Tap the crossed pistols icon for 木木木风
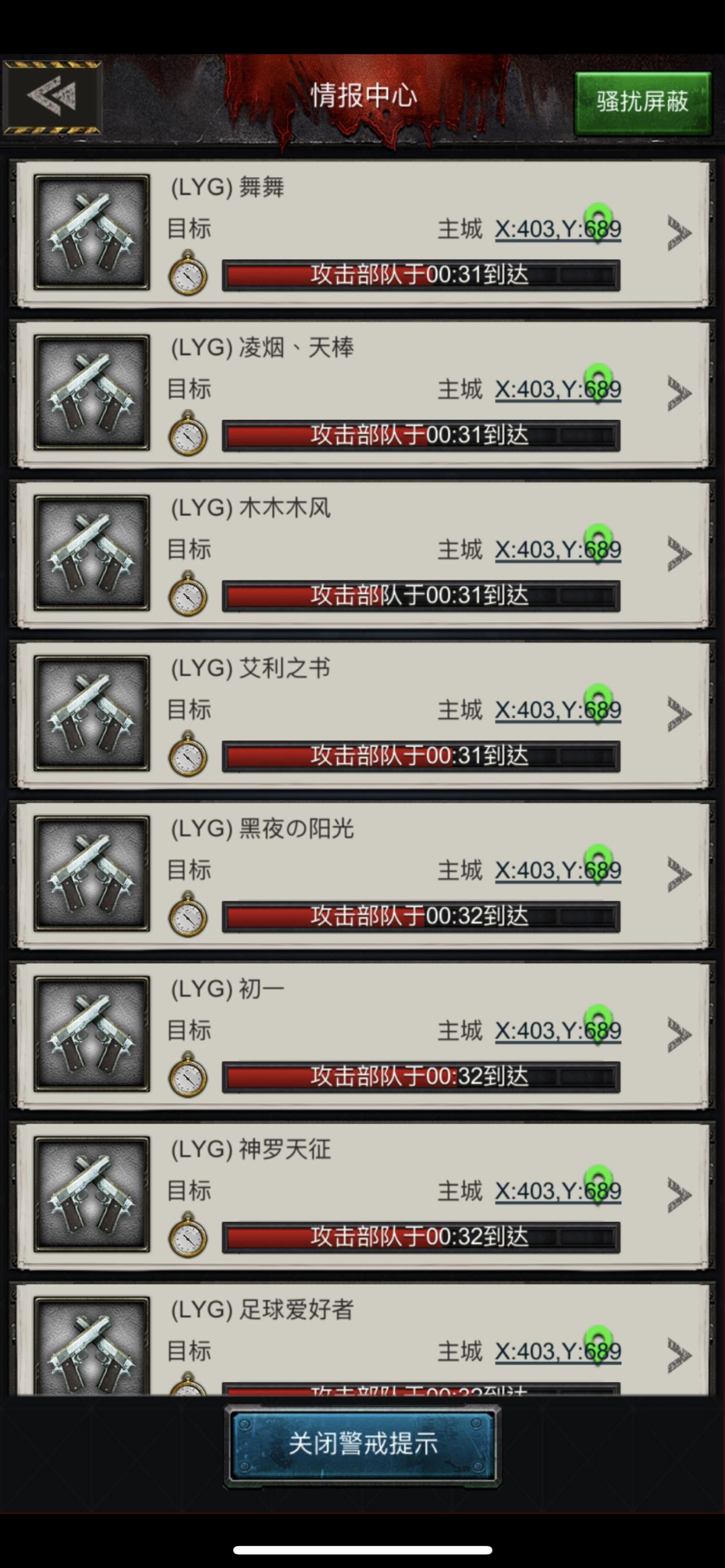725x1568 pixels. pos(92,553)
